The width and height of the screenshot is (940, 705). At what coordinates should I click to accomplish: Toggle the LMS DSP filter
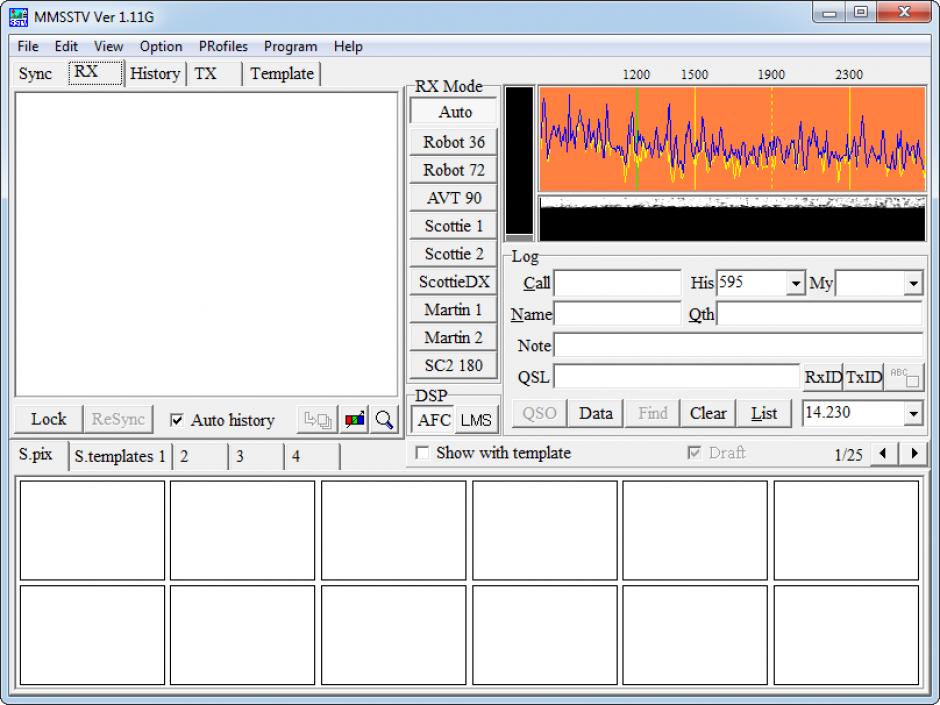tap(476, 420)
